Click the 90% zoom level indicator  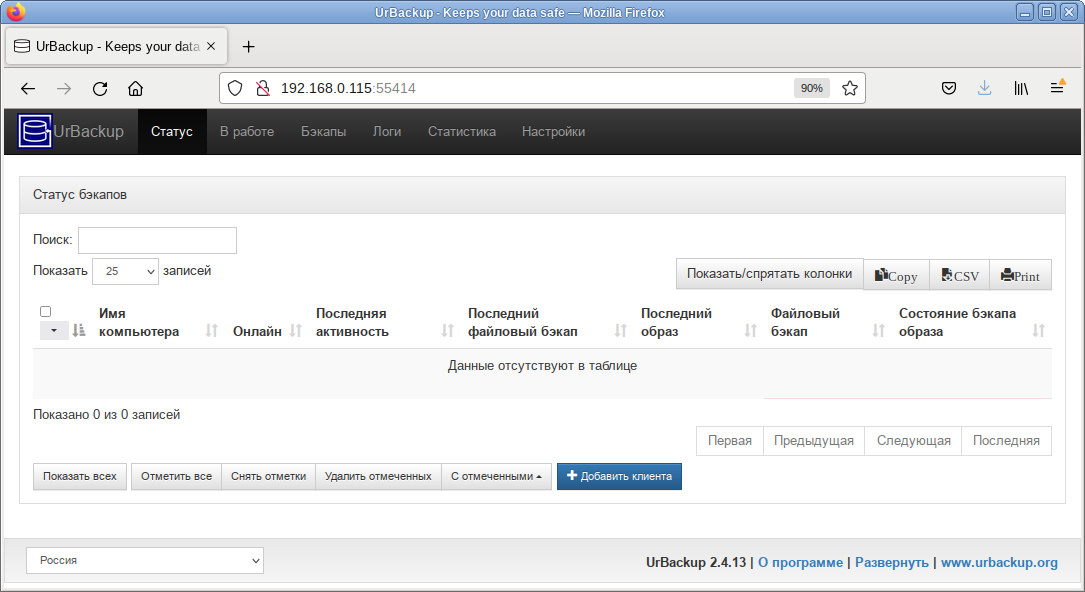pos(812,88)
